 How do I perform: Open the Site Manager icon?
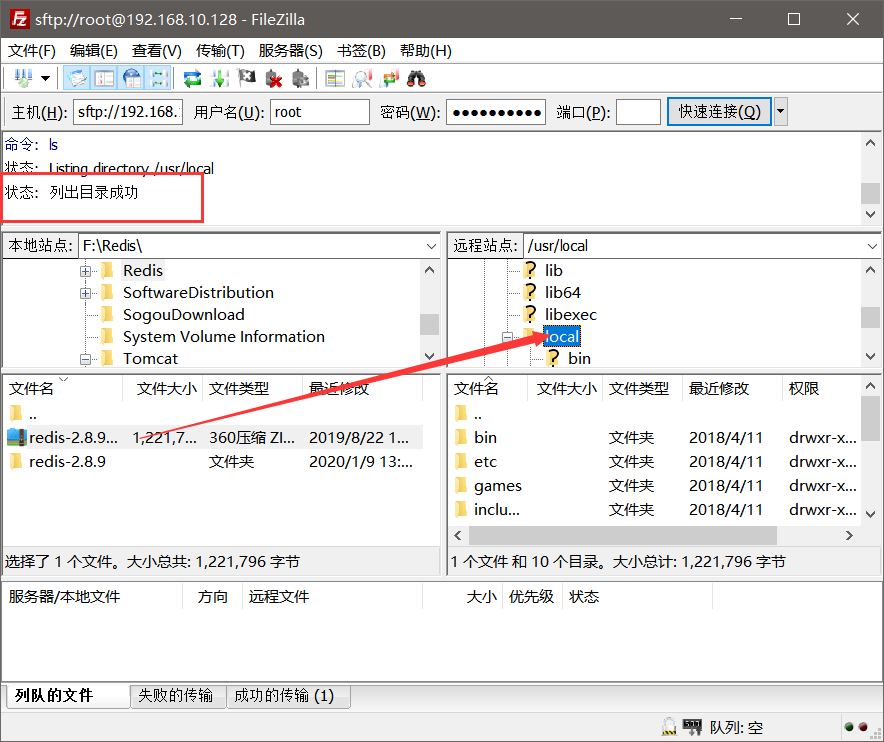coord(23,78)
